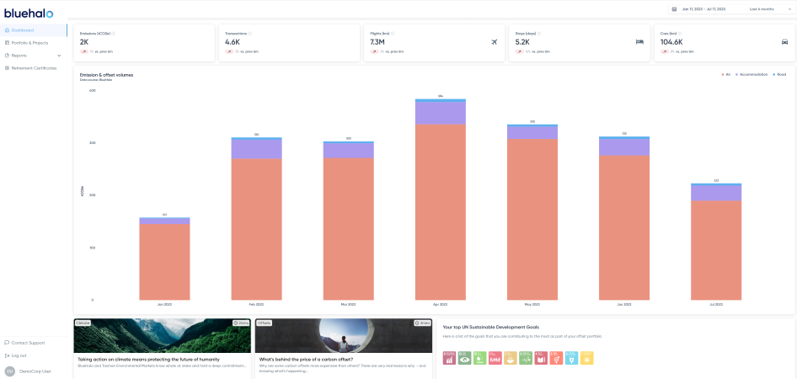Click the Stays info icon
This screenshot has height=379, width=797.
539,34
